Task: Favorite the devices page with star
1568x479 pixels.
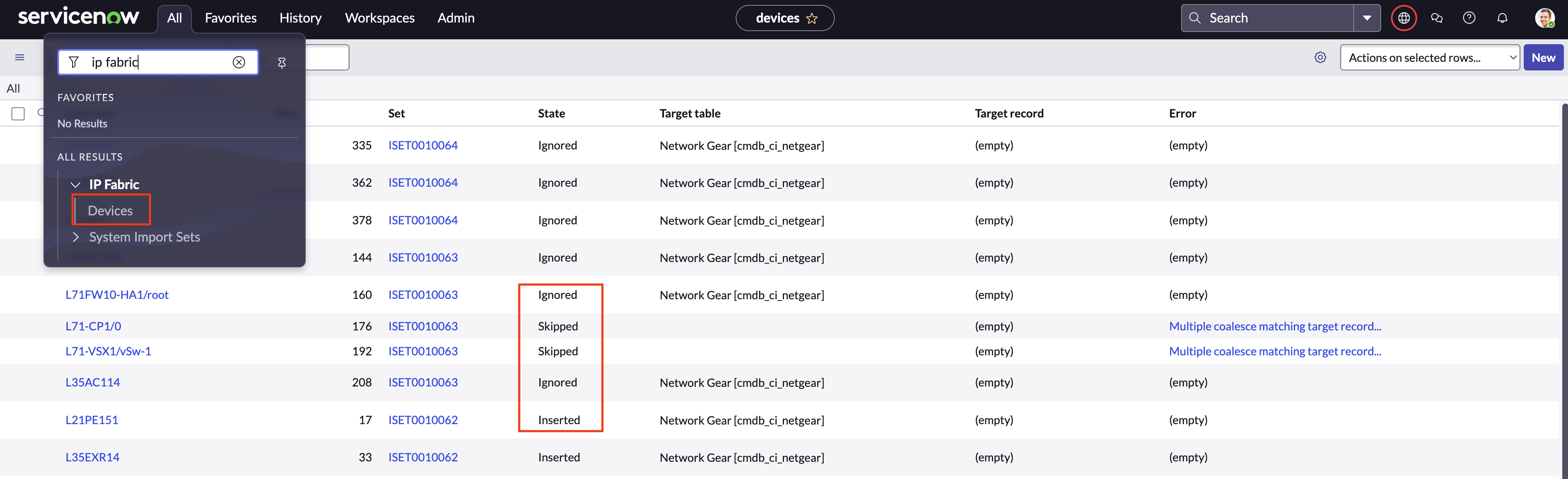Action: [812, 18]
